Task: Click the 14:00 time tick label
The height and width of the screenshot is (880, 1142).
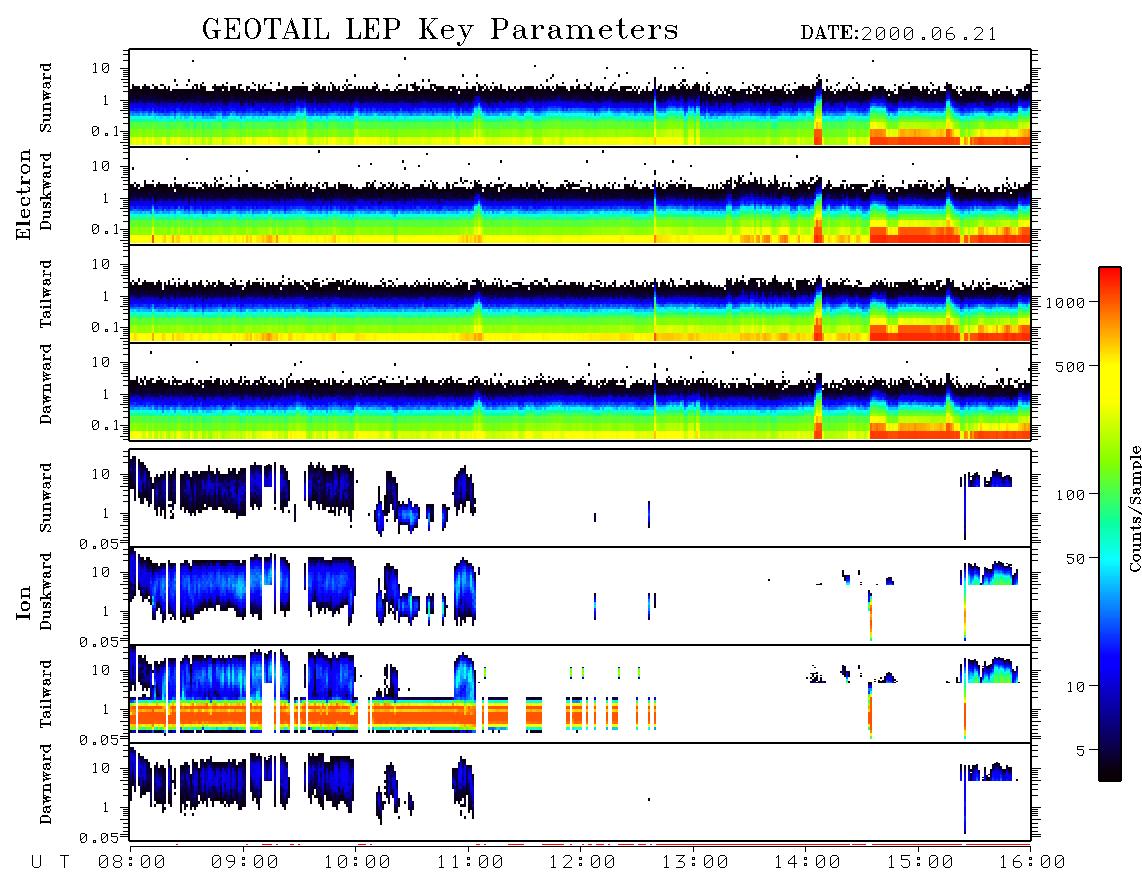Action: 807,862
